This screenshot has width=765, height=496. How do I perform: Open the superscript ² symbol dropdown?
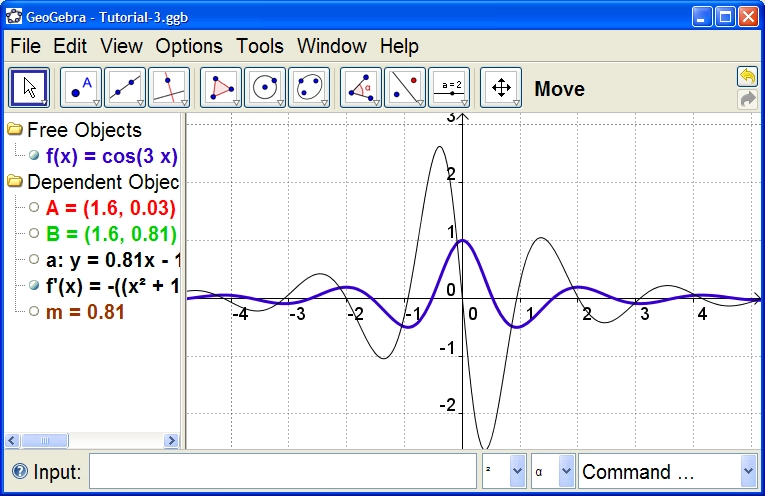(518, 471)
